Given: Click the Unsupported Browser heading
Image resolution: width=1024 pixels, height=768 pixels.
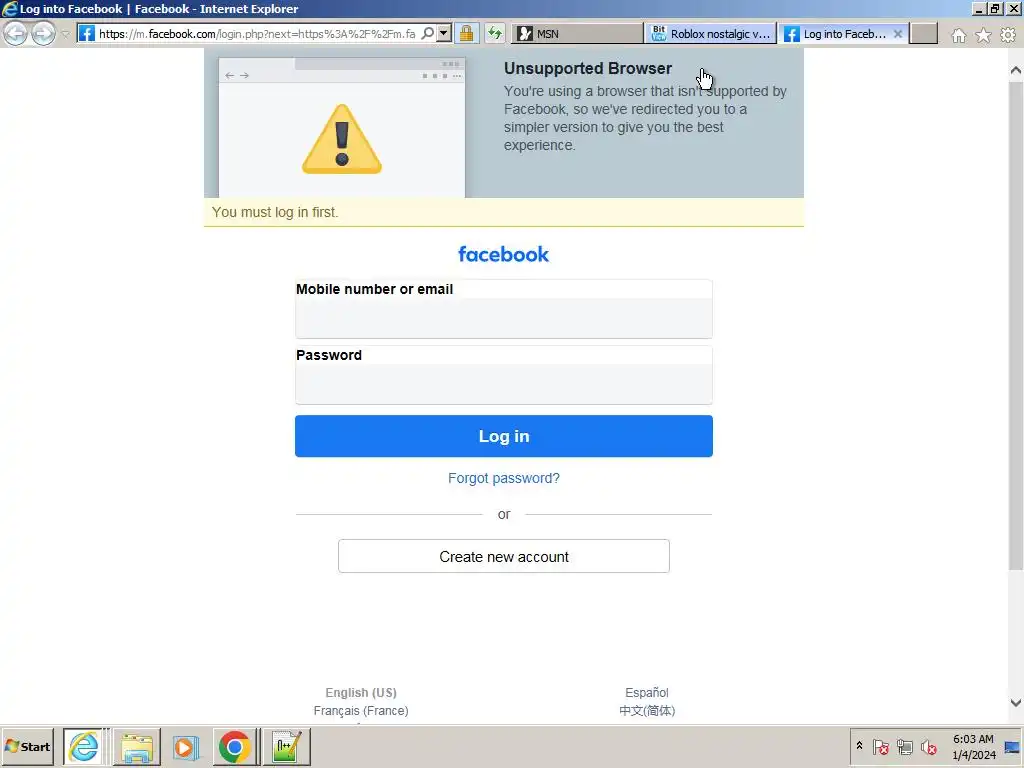Looking at the screenshot, I should click(588, 69).
